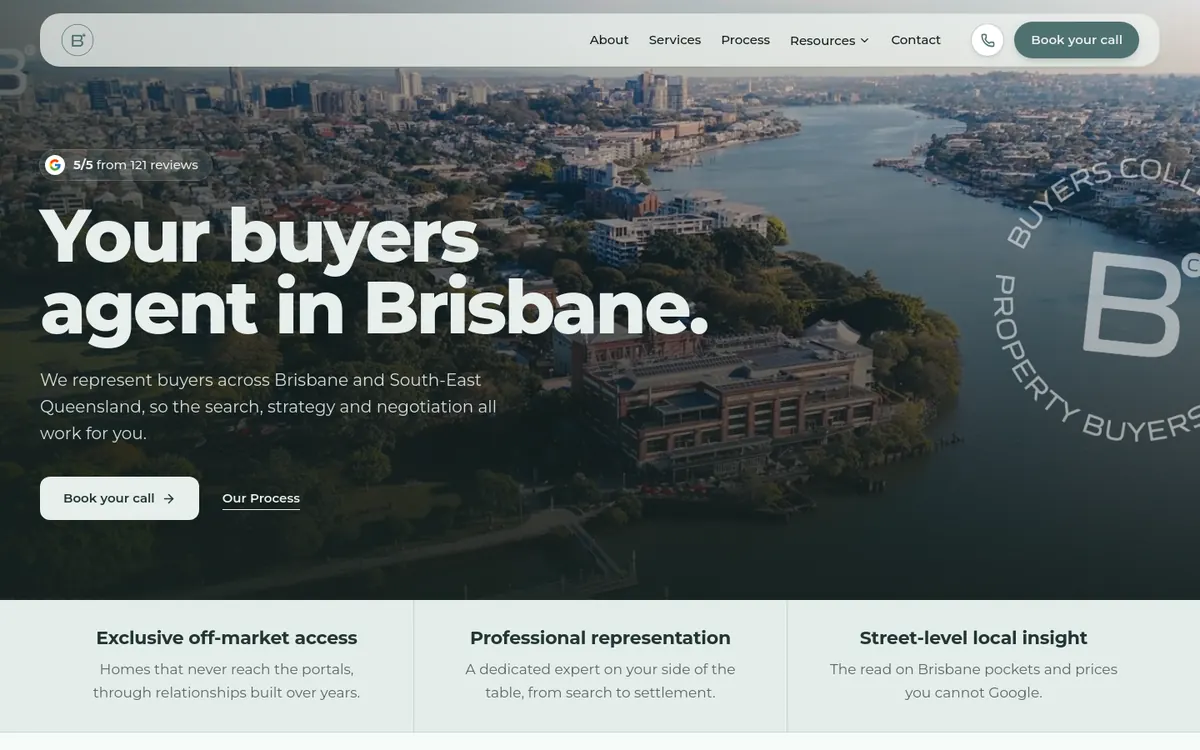Click text The read on Brisbane pockets
This screenshot has height=750, width=1200.
tap(973, 681)
